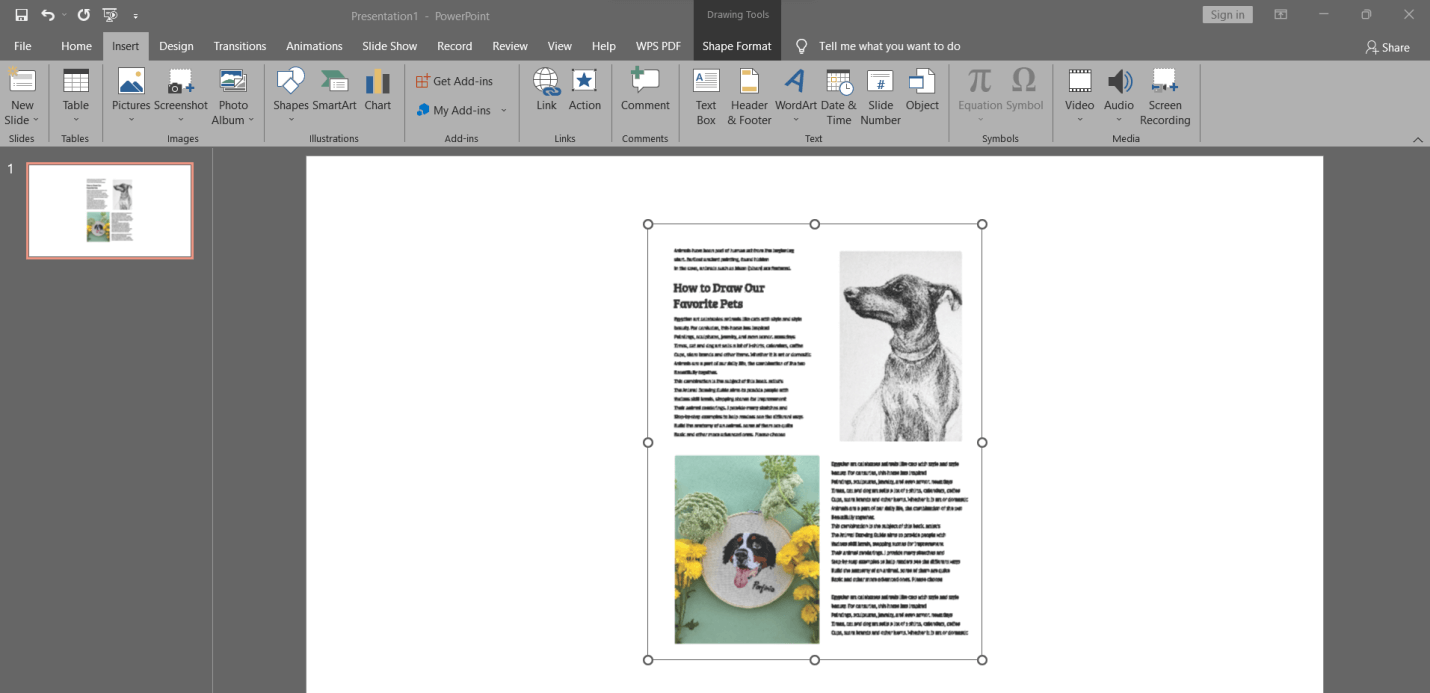Open the Shape Format tab
Screen dimensions: 1430x693
(x=736, y=46)
